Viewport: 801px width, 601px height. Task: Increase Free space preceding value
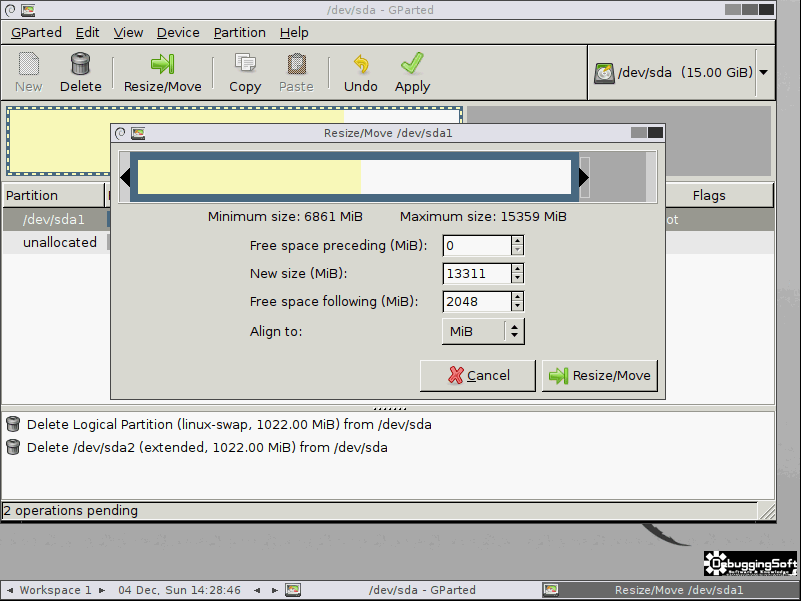coord(517,241)
